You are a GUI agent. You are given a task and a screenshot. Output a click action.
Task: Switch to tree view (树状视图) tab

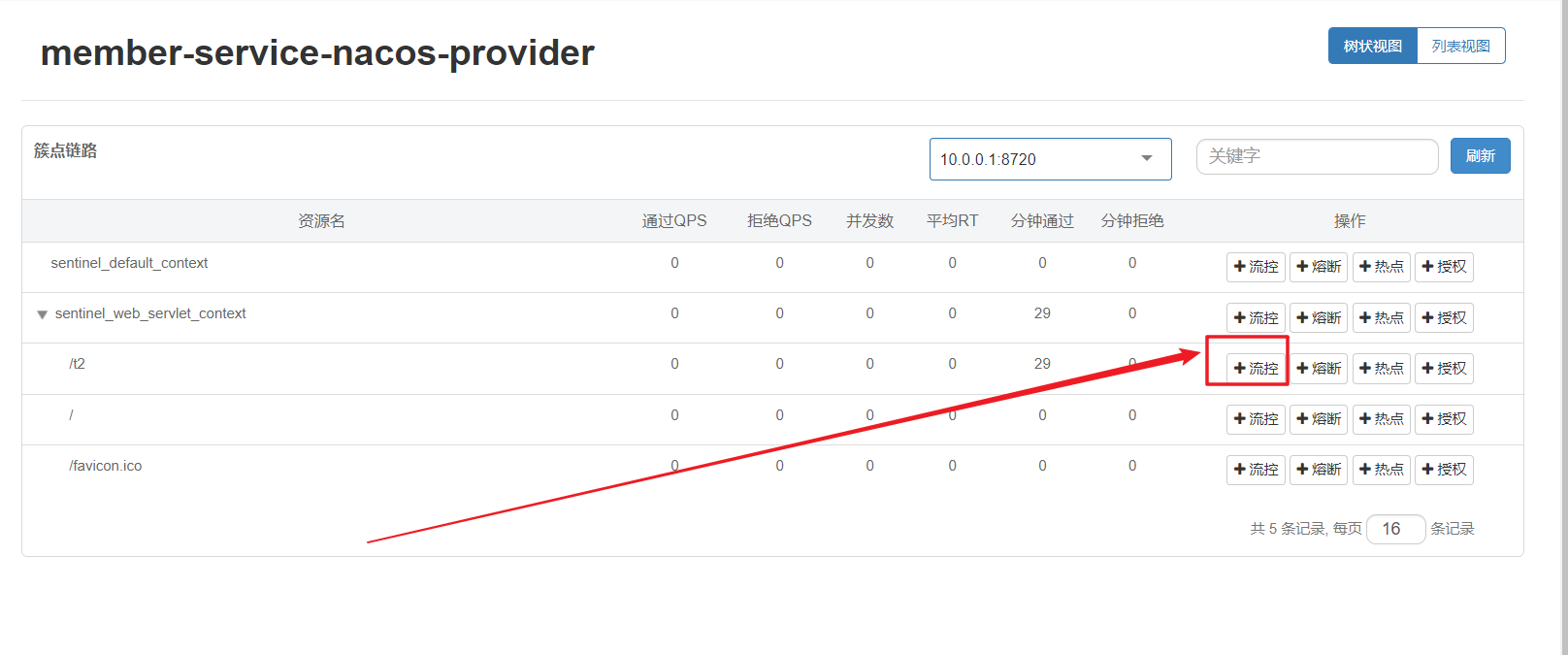(x=1372, y=47)
